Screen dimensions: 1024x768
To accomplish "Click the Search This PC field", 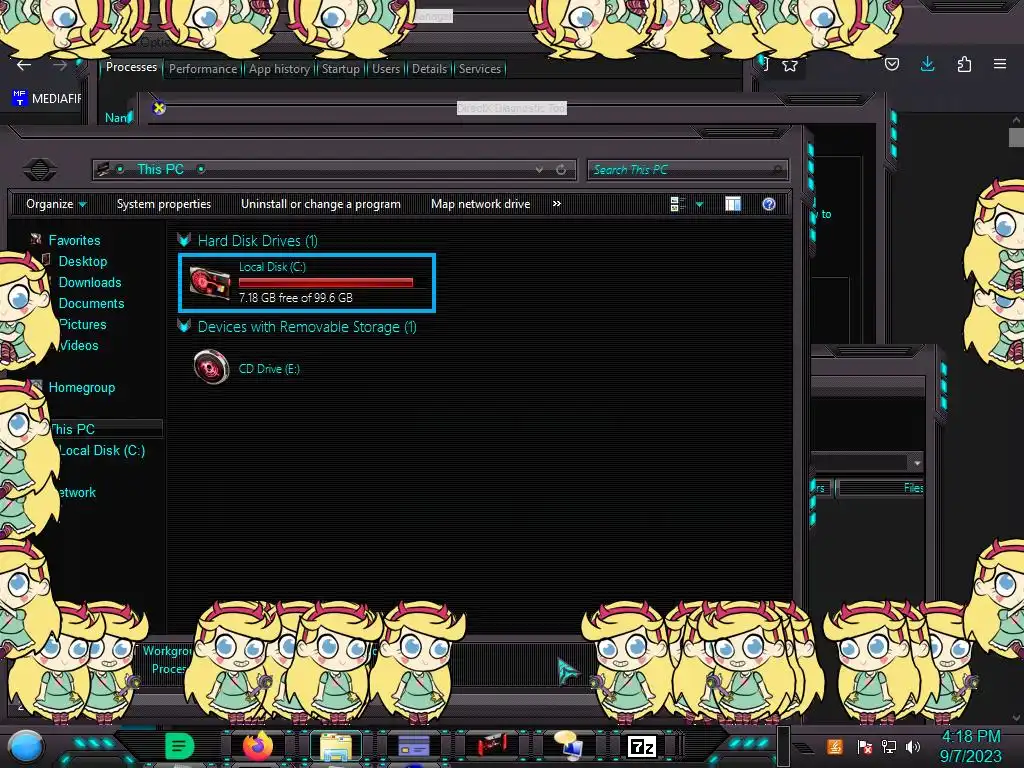I will pyautogui.click(x=688, y=170).
